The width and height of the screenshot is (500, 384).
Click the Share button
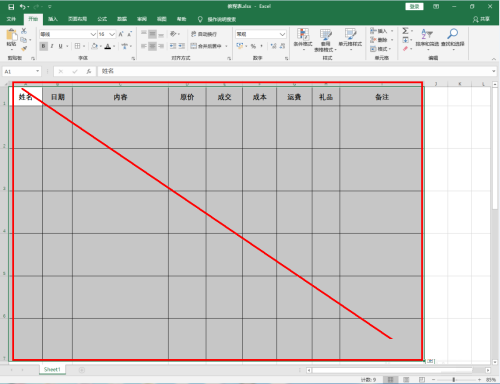point(481,19)
